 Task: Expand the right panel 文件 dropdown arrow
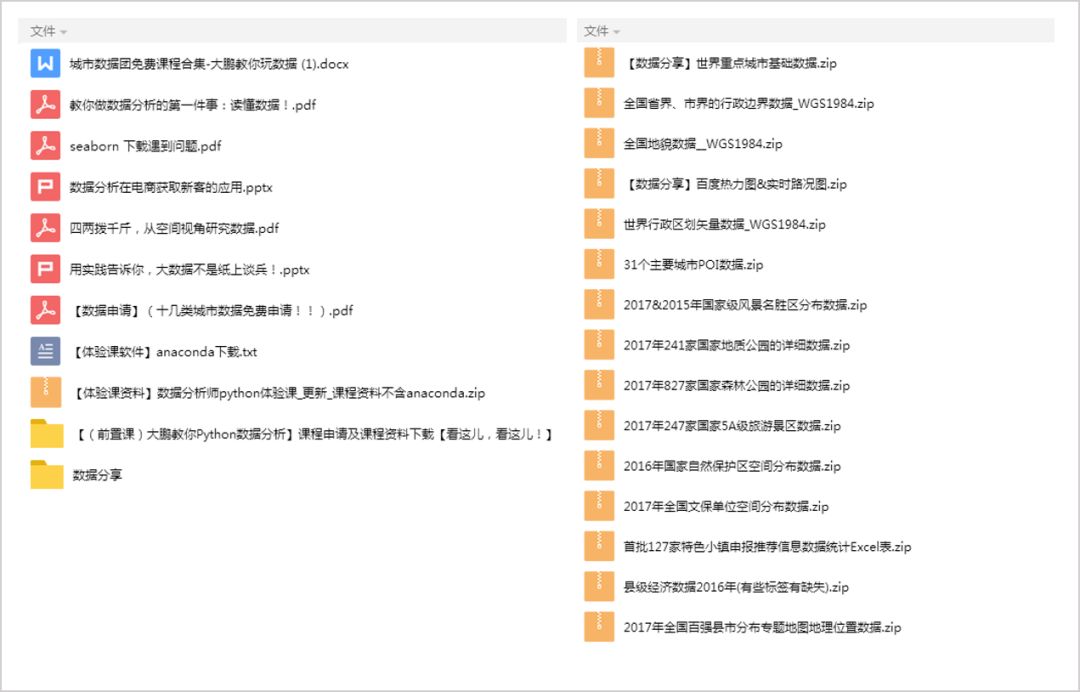[x=615, y=31]
